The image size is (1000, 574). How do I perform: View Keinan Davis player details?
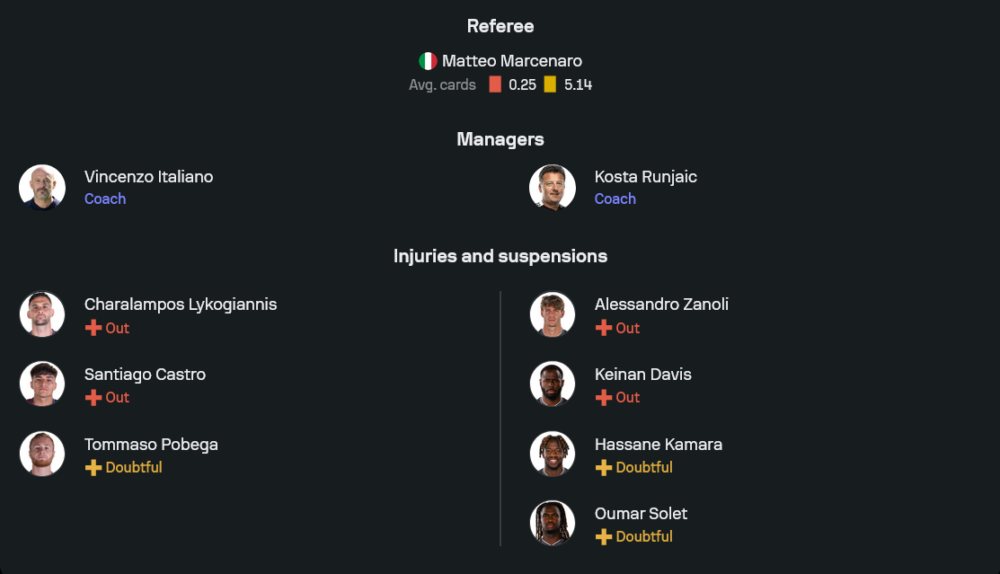[642, 374]
